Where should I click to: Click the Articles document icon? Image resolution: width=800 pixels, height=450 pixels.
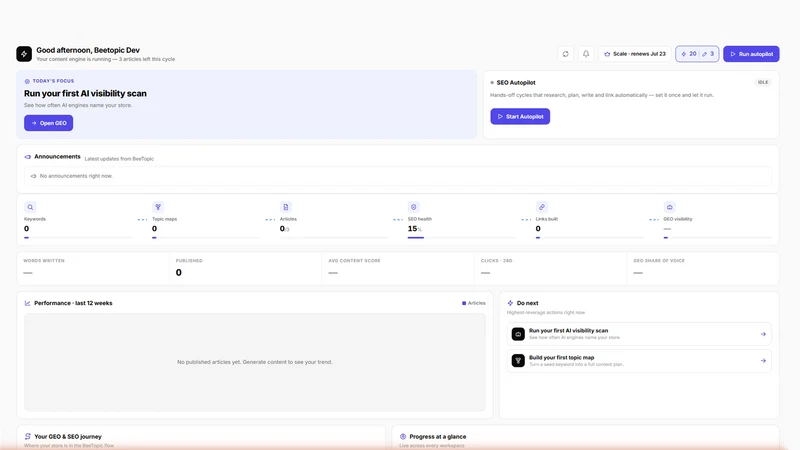[286, 207]
